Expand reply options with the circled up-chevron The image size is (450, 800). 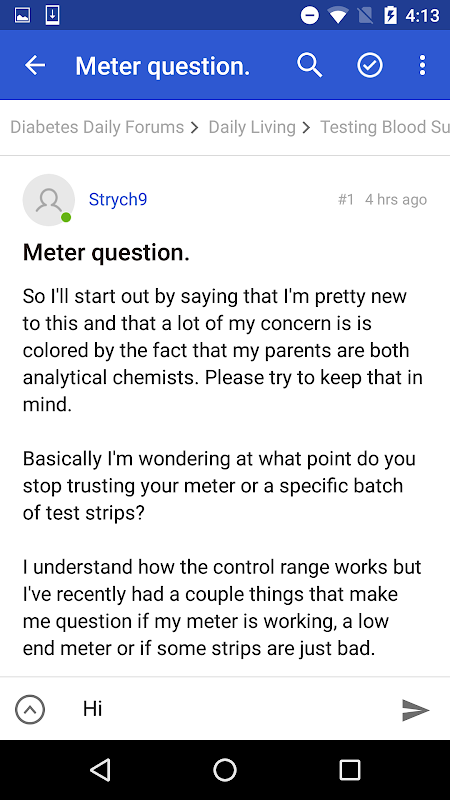point(30,710)
